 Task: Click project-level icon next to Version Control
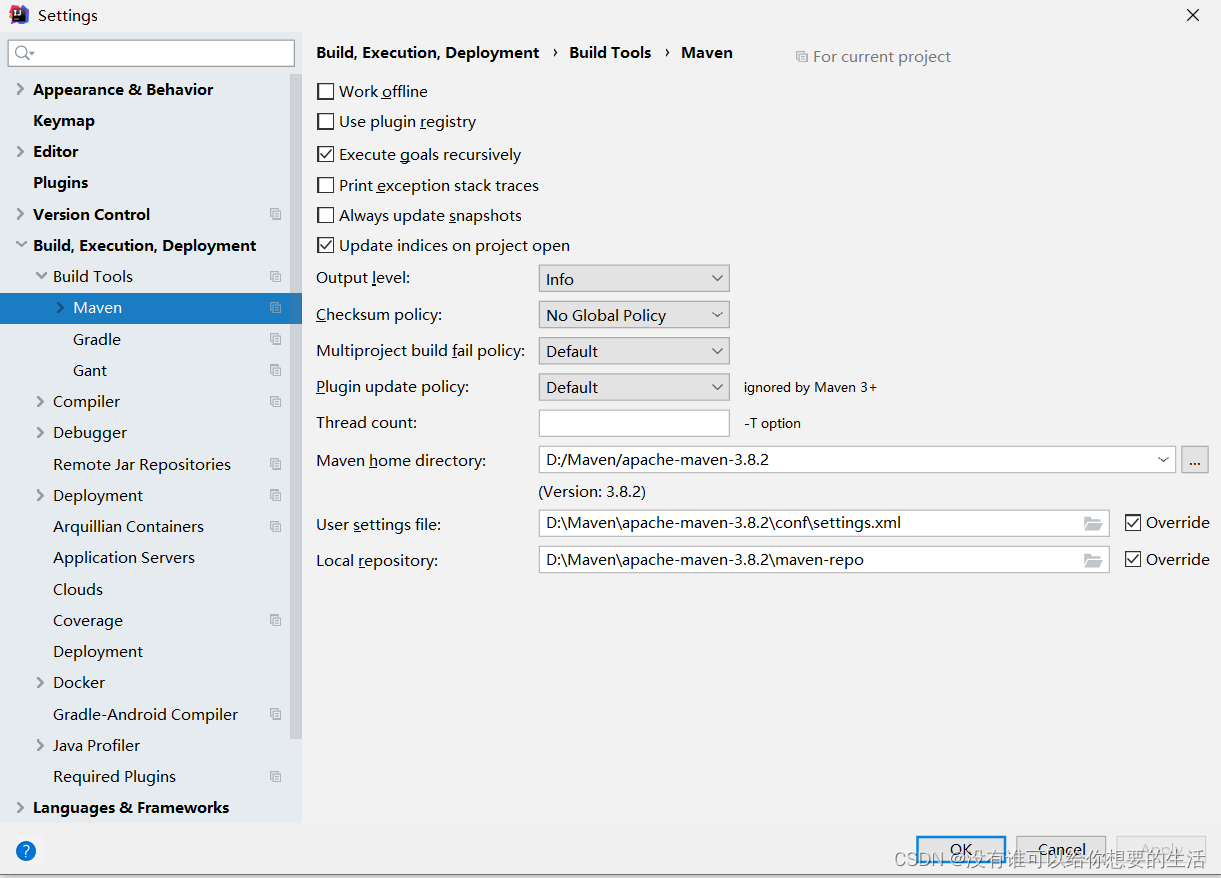[x=275, y=214]
